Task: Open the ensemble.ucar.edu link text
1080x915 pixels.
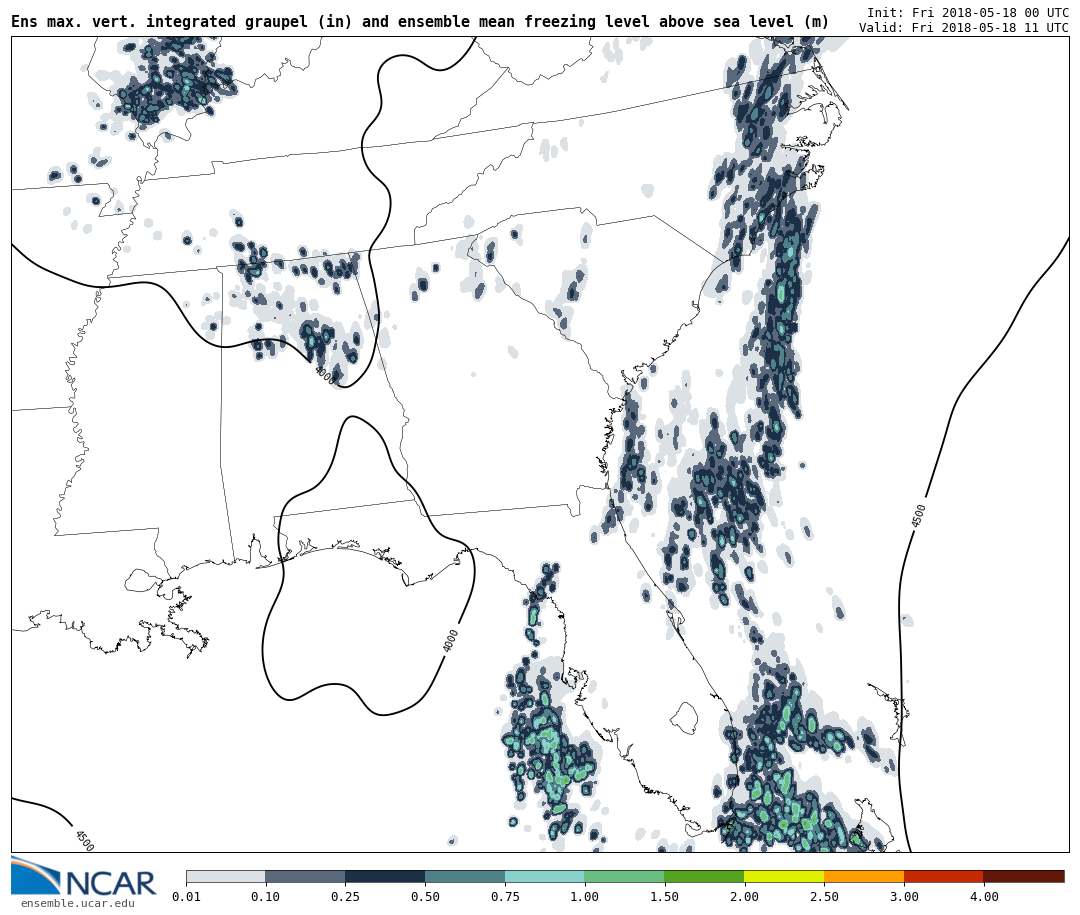Action: pos(77,904)
